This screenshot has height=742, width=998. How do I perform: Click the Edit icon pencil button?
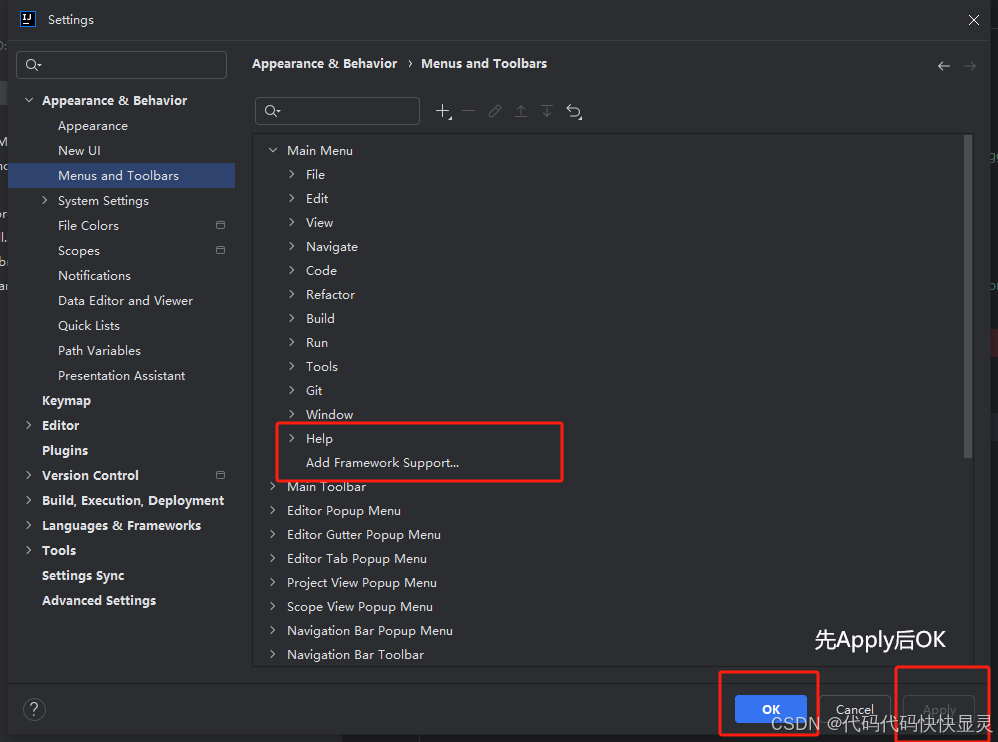[495, 111]
